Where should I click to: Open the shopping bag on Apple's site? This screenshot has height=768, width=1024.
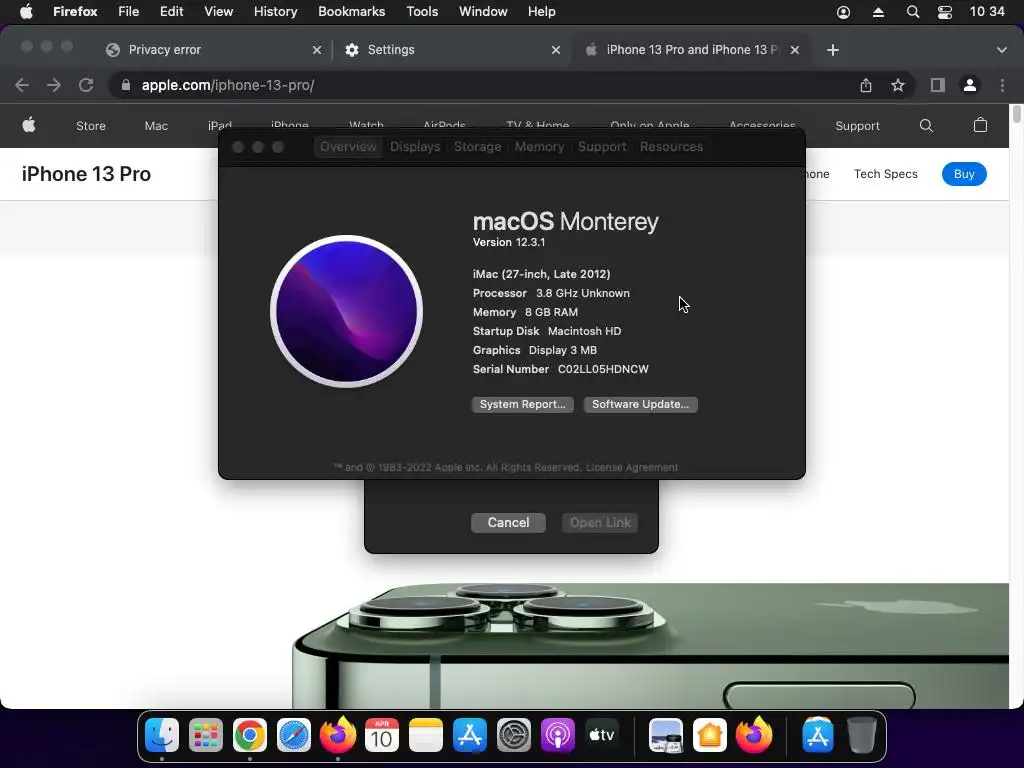pos(980,125)
